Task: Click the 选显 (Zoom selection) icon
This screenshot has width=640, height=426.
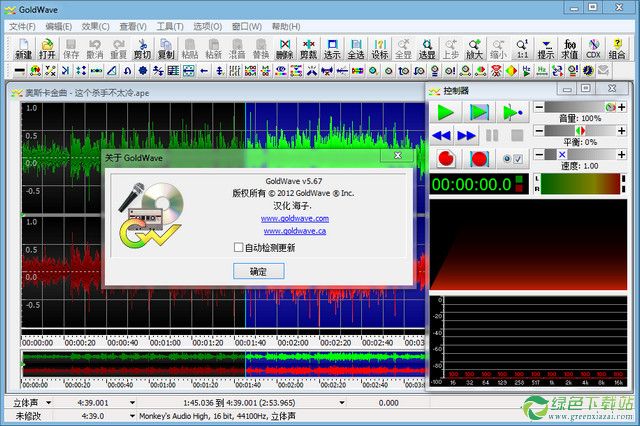Action: click(427, 49)
